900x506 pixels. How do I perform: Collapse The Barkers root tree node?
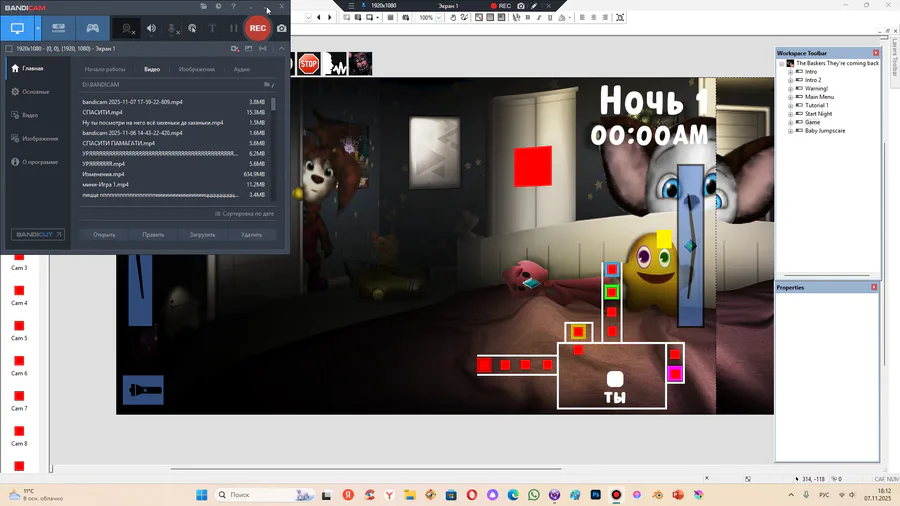(x=782, y=64)
